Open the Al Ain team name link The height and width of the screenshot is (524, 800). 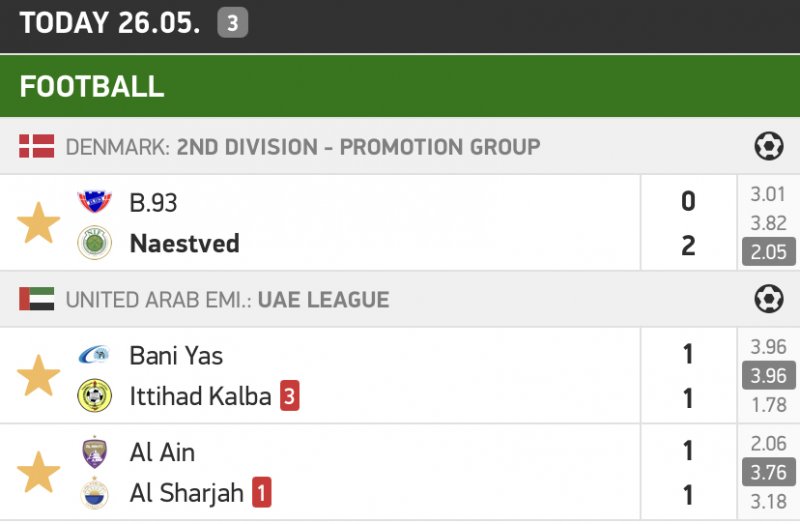tap(162, 452)
